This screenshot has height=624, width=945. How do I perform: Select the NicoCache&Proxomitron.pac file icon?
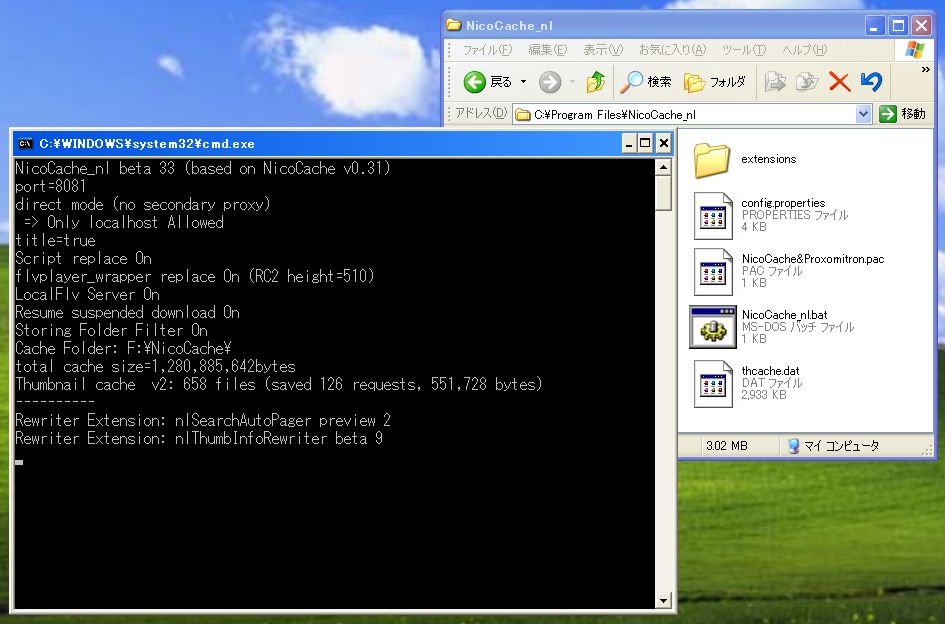pyautogui.click(x=713, y=272)
